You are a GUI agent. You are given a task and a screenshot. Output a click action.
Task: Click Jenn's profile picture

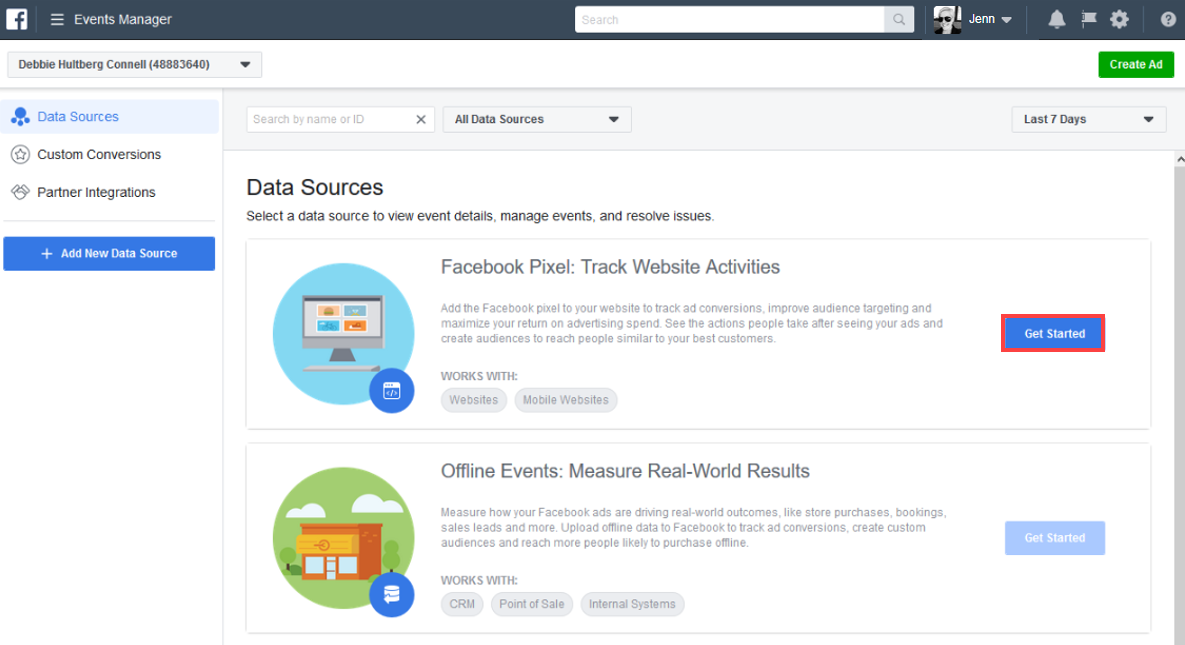pyautogui.click(x=947, y=20)
